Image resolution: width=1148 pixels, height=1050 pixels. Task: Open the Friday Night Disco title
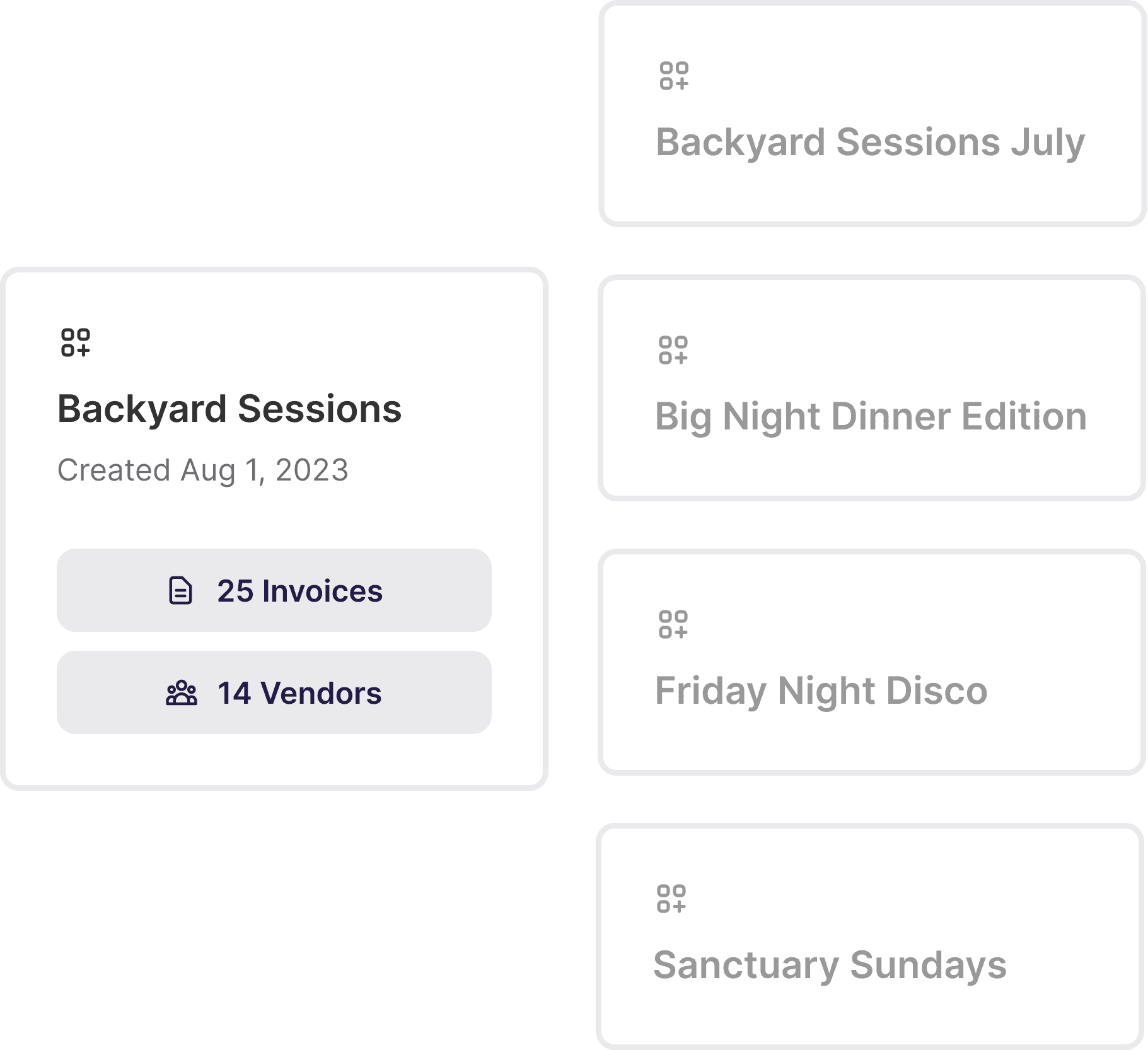pyautogui.click(x=821, y=692)
